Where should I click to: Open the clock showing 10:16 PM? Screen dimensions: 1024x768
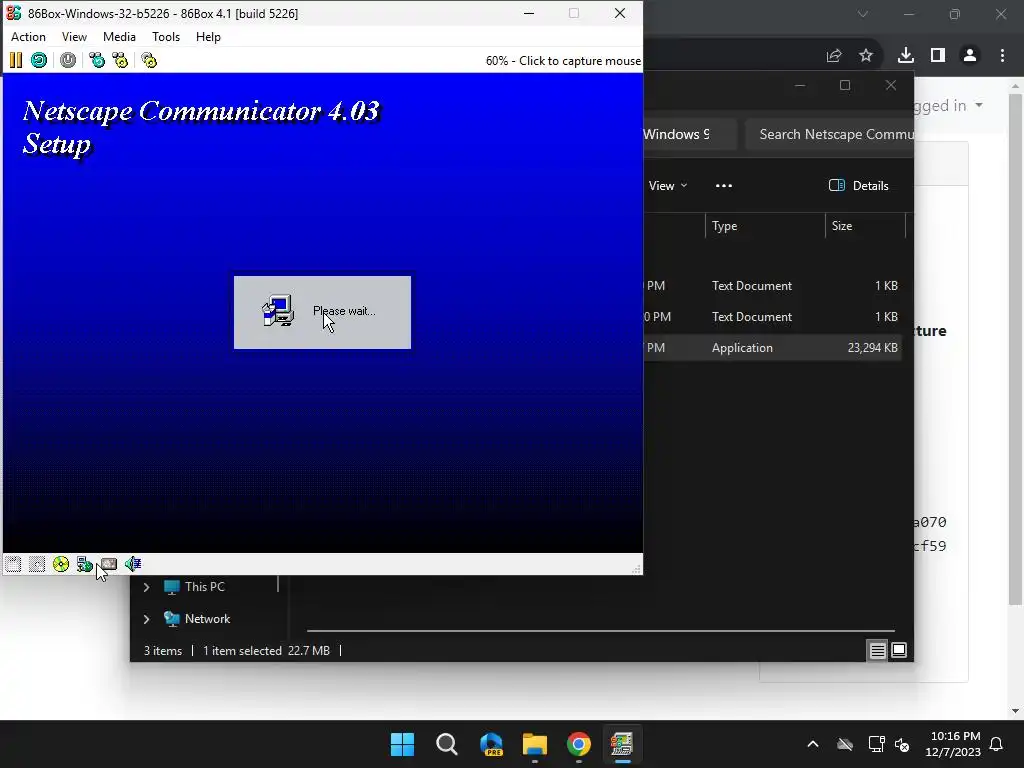click(x=953, y=744)
